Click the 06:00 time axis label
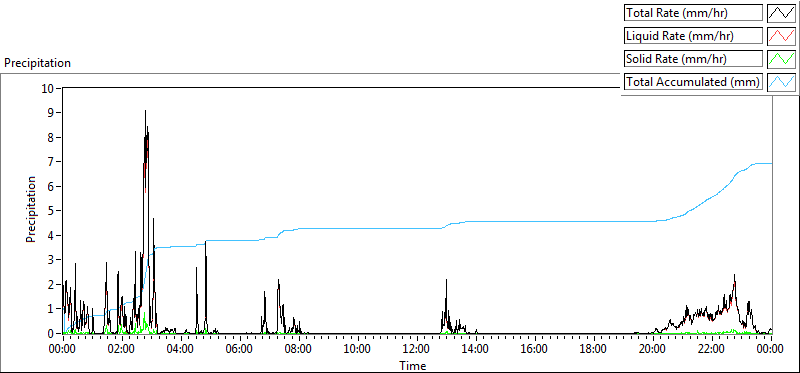800x373 pixels. 240,350
